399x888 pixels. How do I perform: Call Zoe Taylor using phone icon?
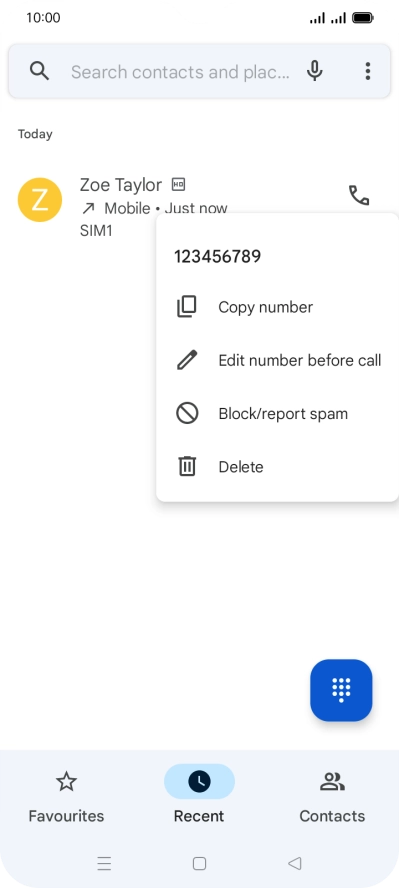pos(358,196)
